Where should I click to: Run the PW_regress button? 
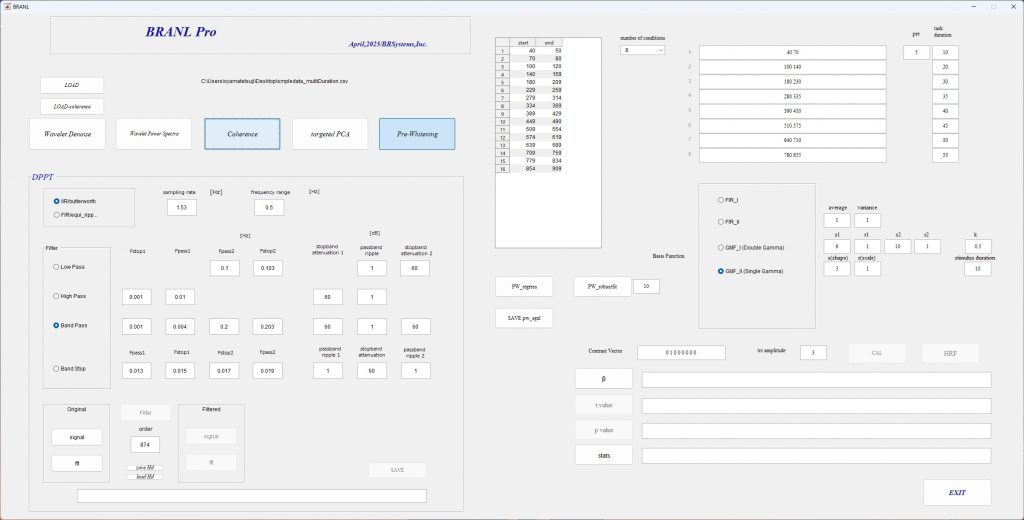[524, 286]
